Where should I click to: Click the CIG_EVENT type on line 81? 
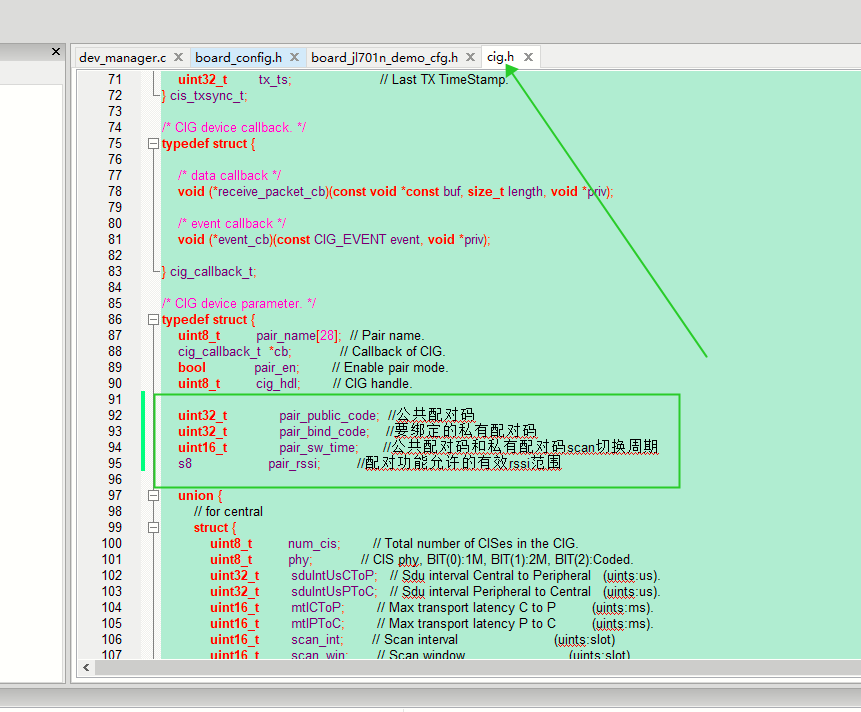click(350, 240)
